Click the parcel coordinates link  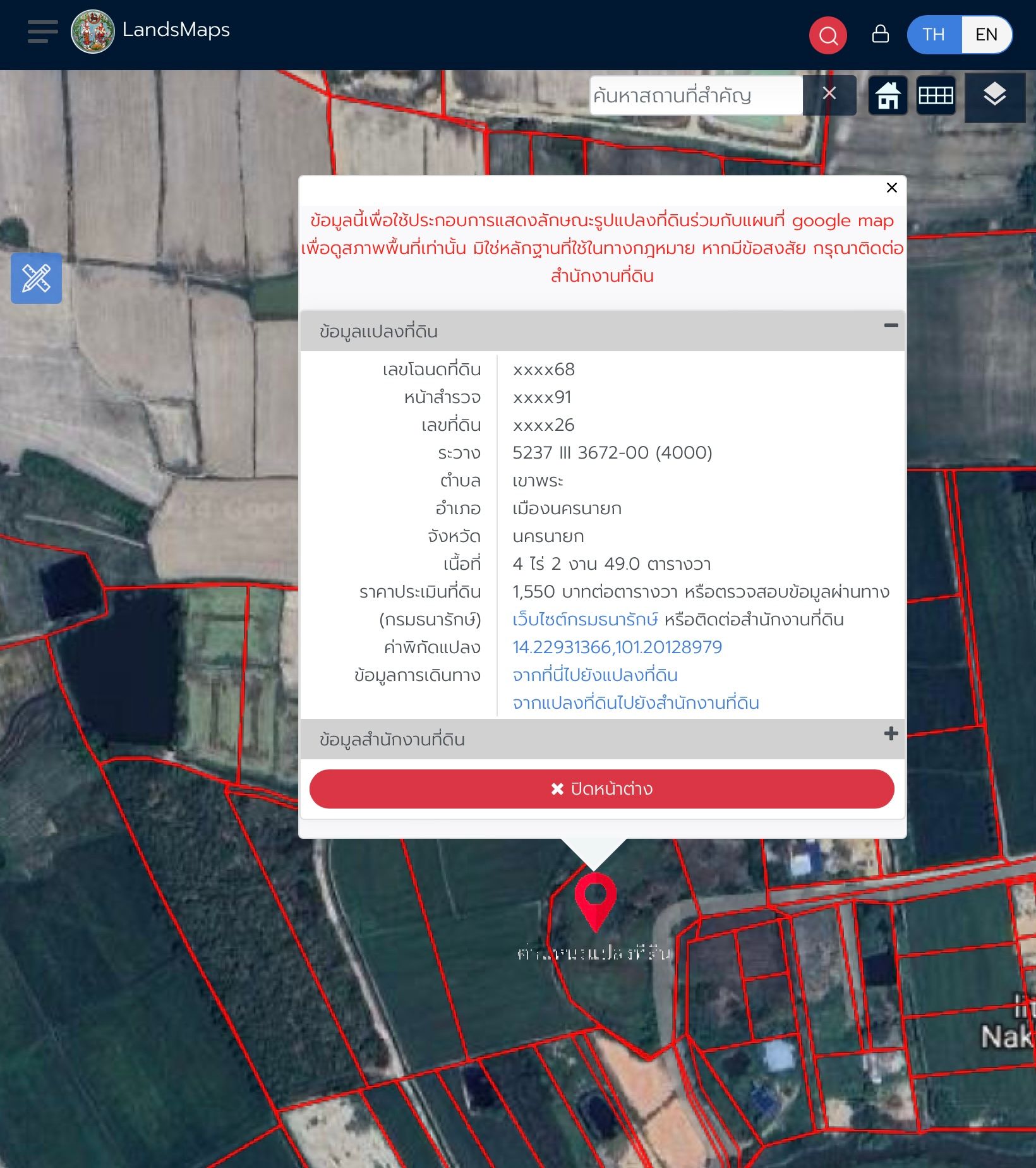coord(617,647)
